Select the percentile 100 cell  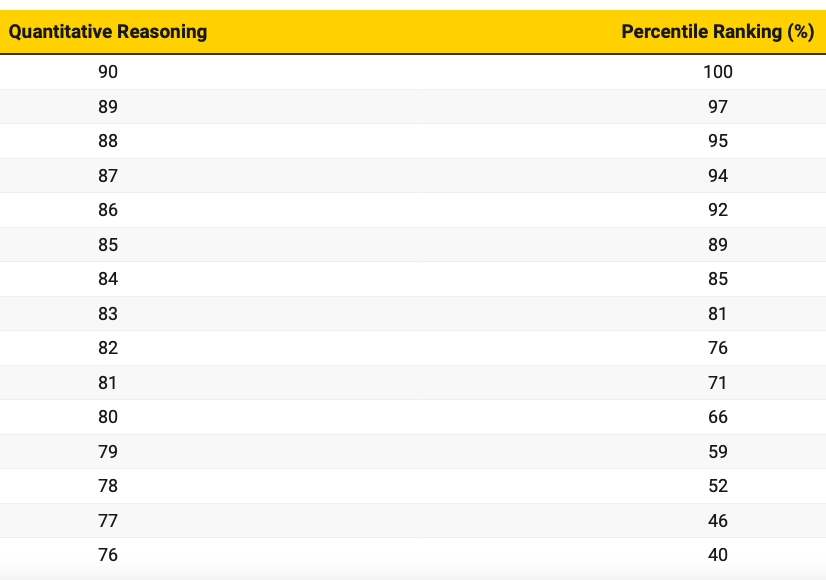(717, 72)
